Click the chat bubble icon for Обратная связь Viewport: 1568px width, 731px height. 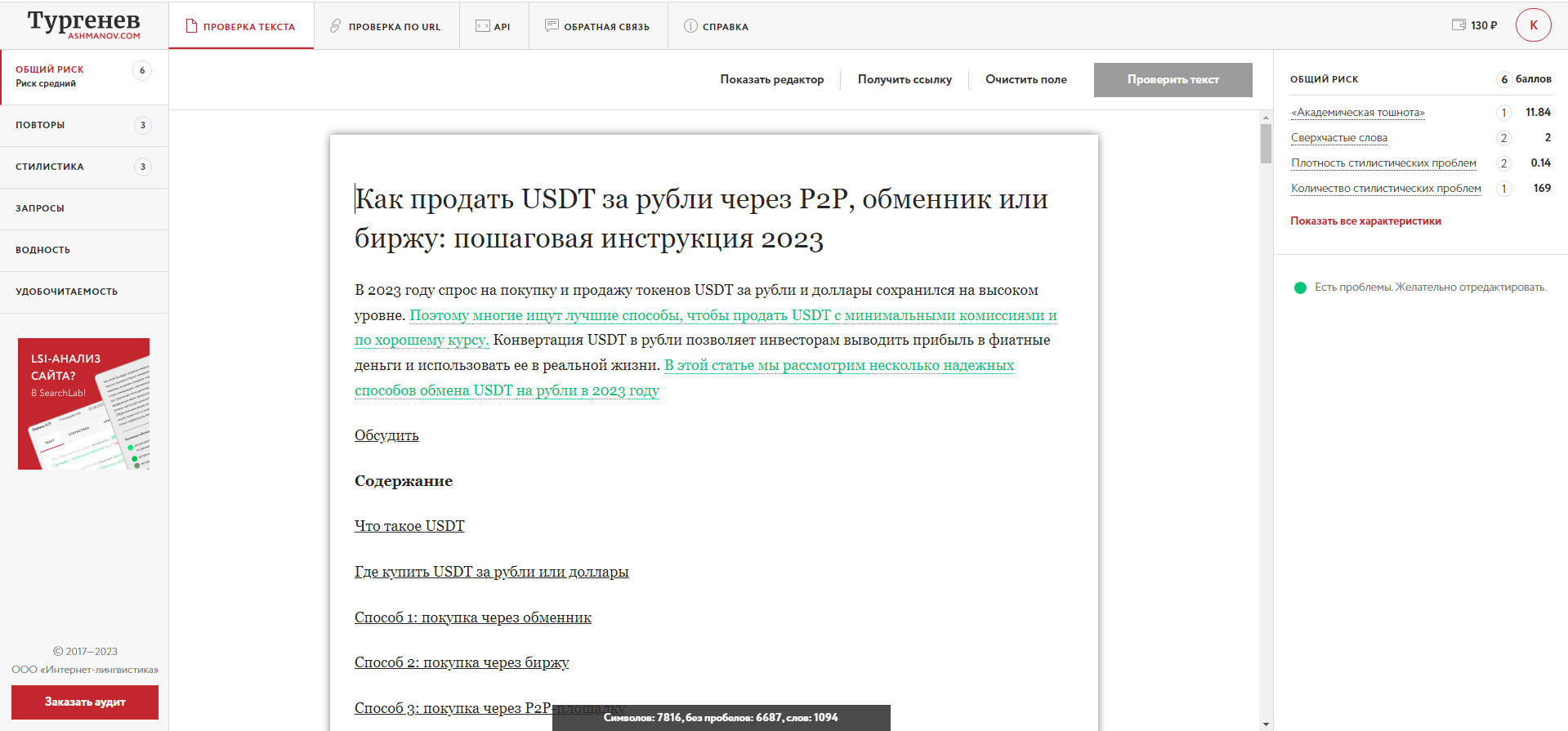(x=552, y=26)
